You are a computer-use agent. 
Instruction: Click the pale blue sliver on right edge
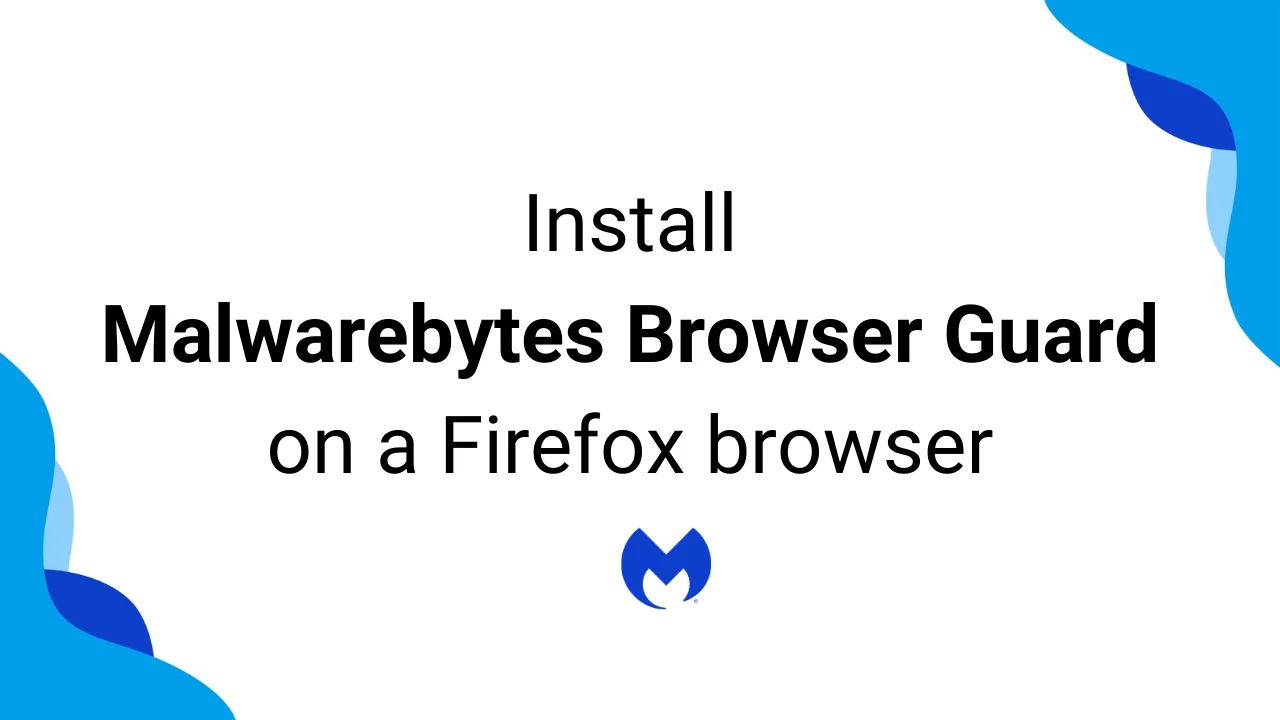pos(1222,205)
